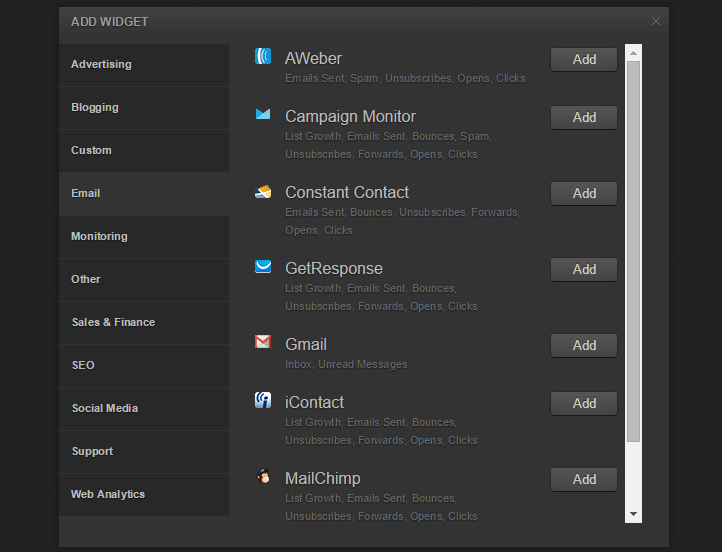Click the iContact icon

coord(263,400)
